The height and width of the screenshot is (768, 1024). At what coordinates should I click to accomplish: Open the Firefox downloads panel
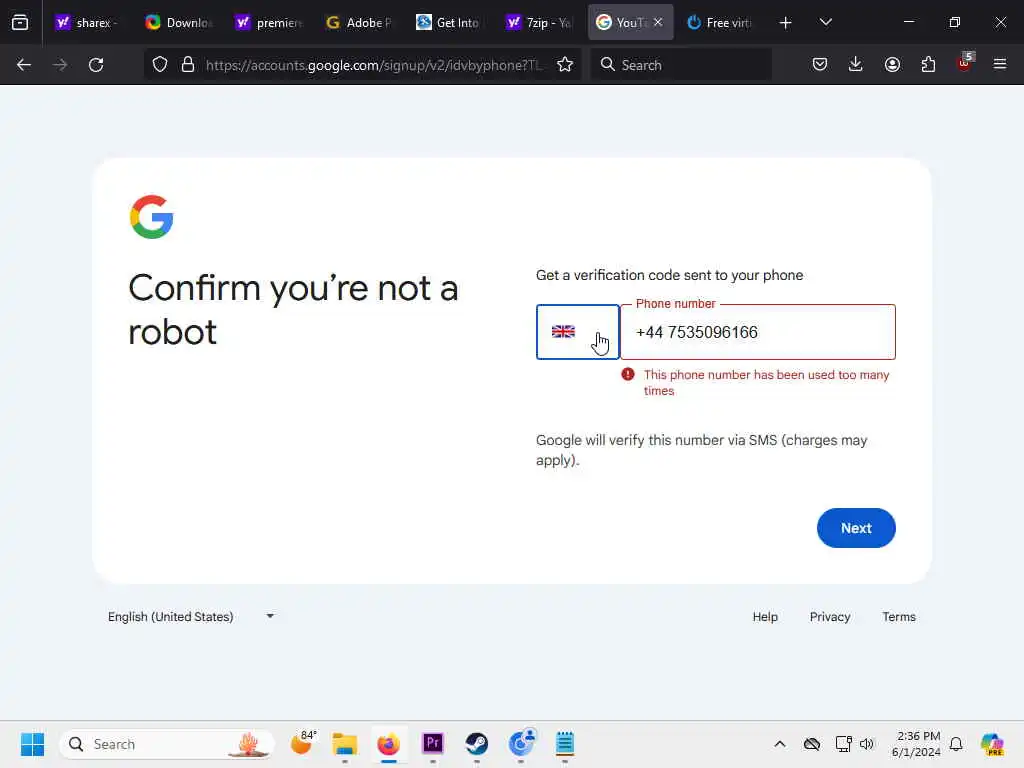(856, 65)
